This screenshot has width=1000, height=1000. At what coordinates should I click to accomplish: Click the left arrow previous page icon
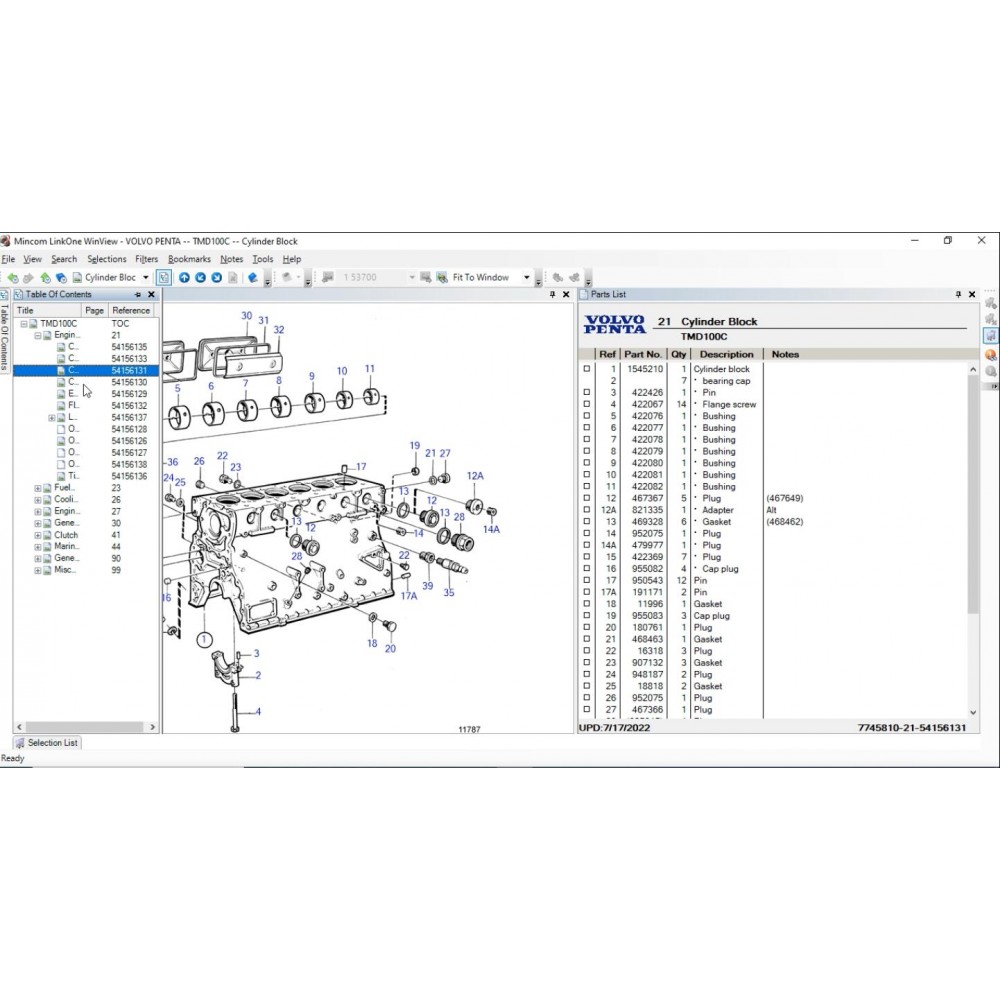click(201, 278)
